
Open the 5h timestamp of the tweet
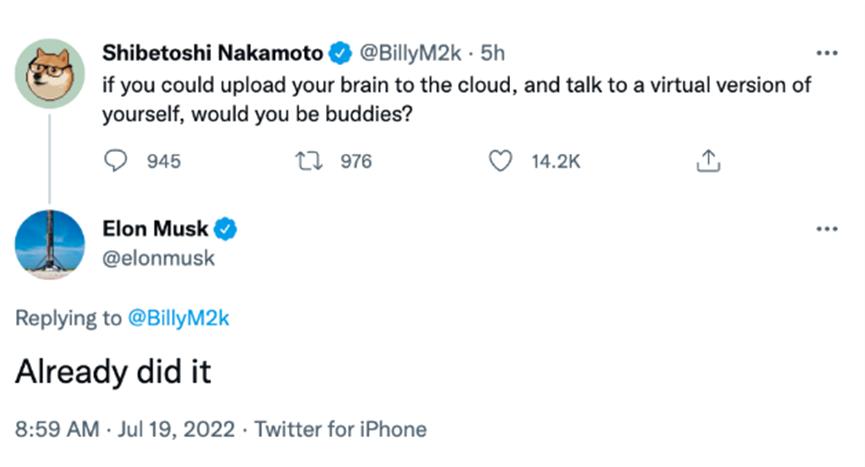click(x=493, y=53)
